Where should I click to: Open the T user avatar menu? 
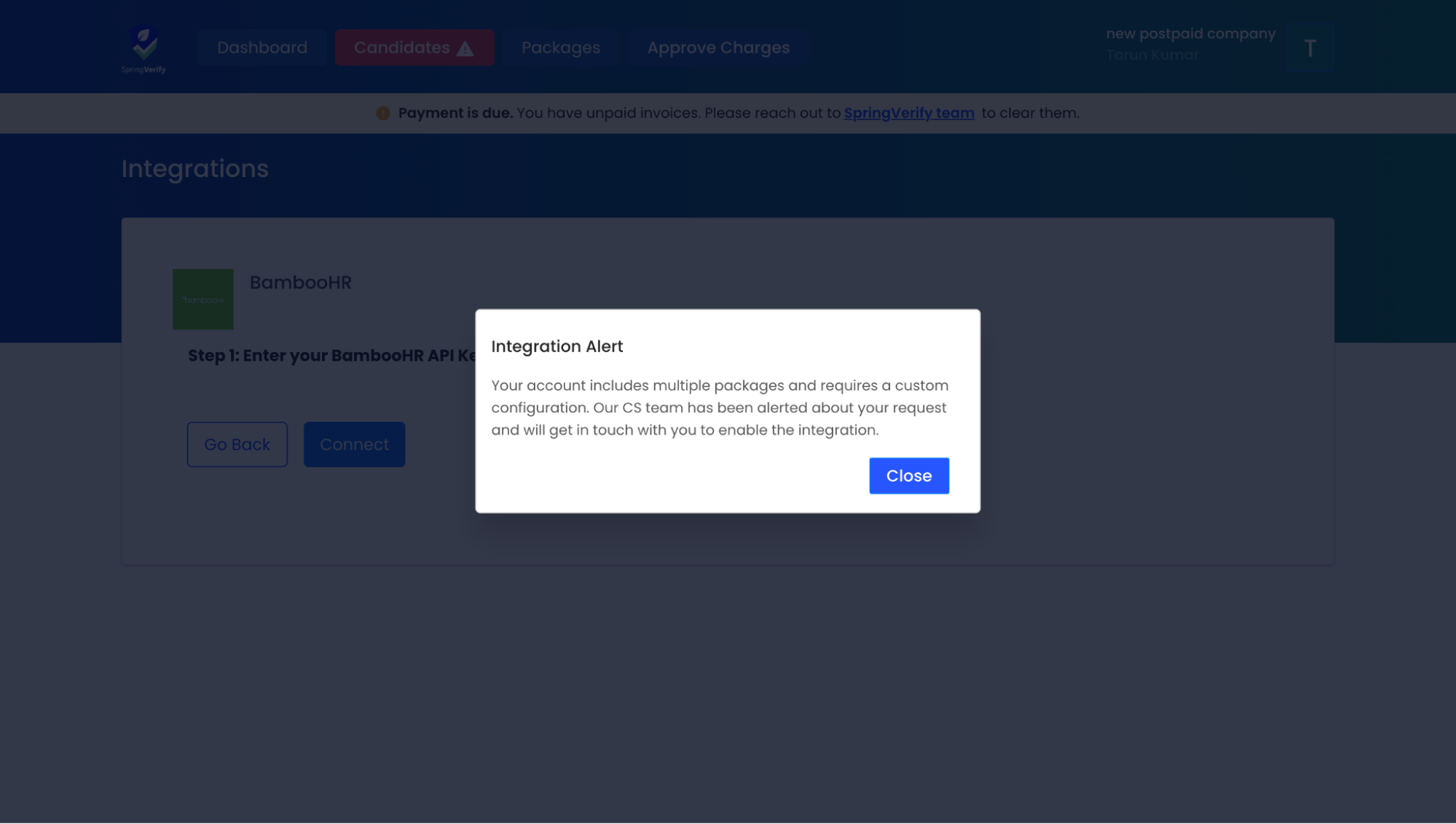[1310, 48]
